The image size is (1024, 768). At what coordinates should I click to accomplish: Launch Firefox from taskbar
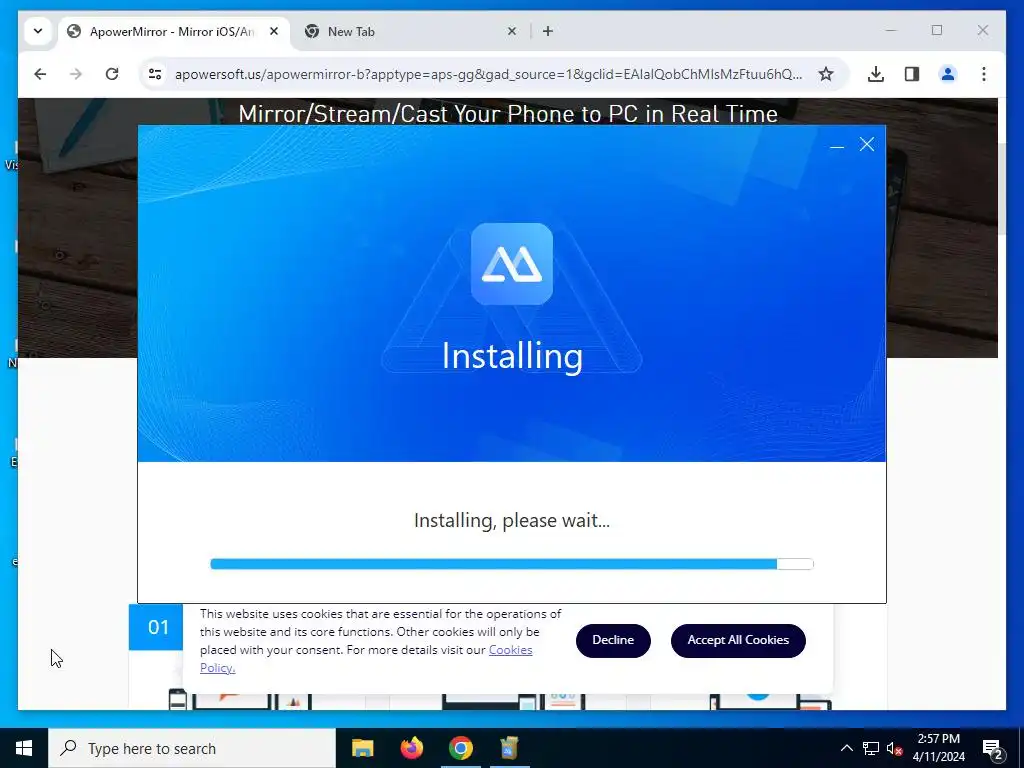(411, 748)
